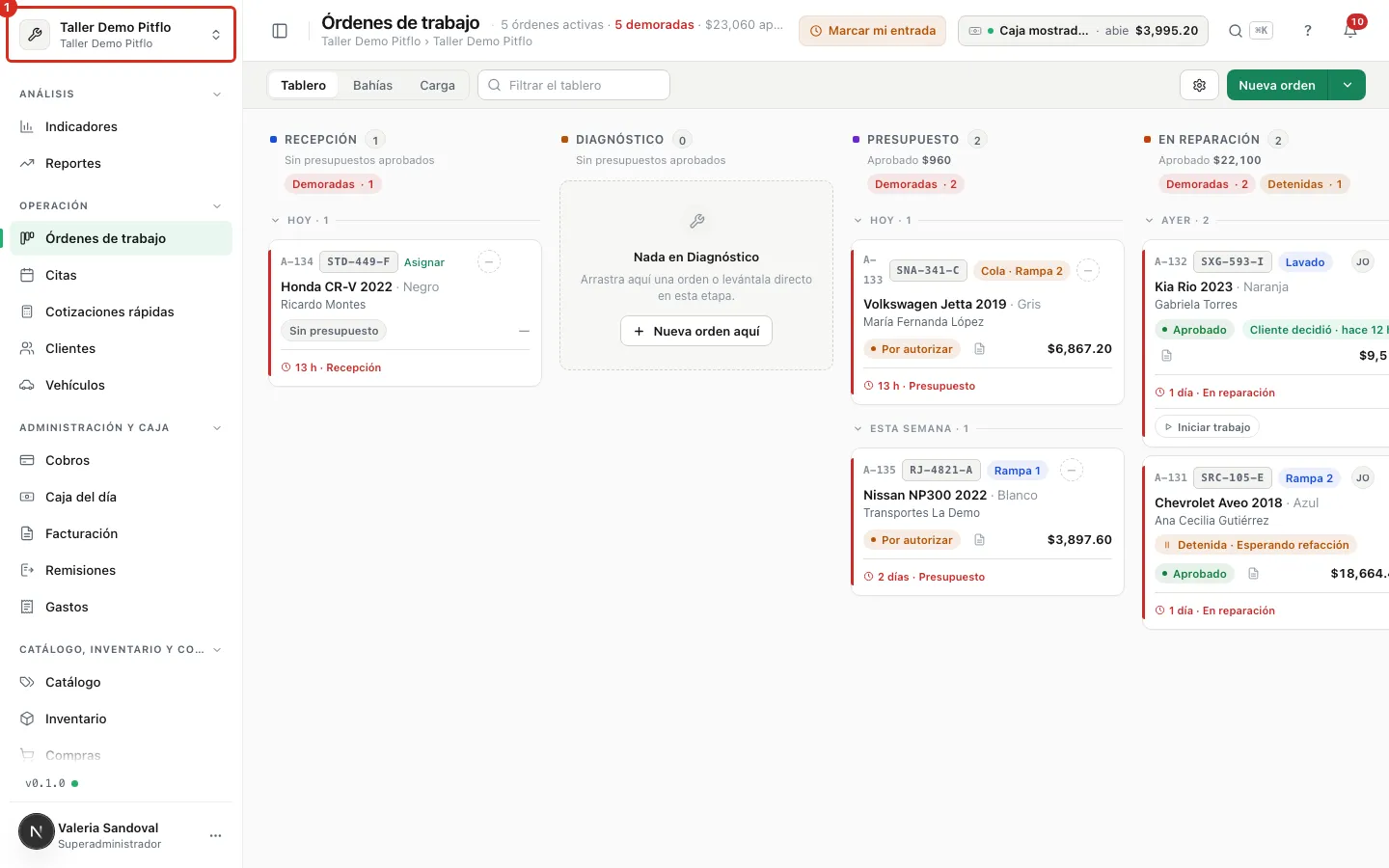Open Taller Demo Pitflo workshop switcher
The width and height of the screenshot is (1389, 868).
tap(122, 35)
